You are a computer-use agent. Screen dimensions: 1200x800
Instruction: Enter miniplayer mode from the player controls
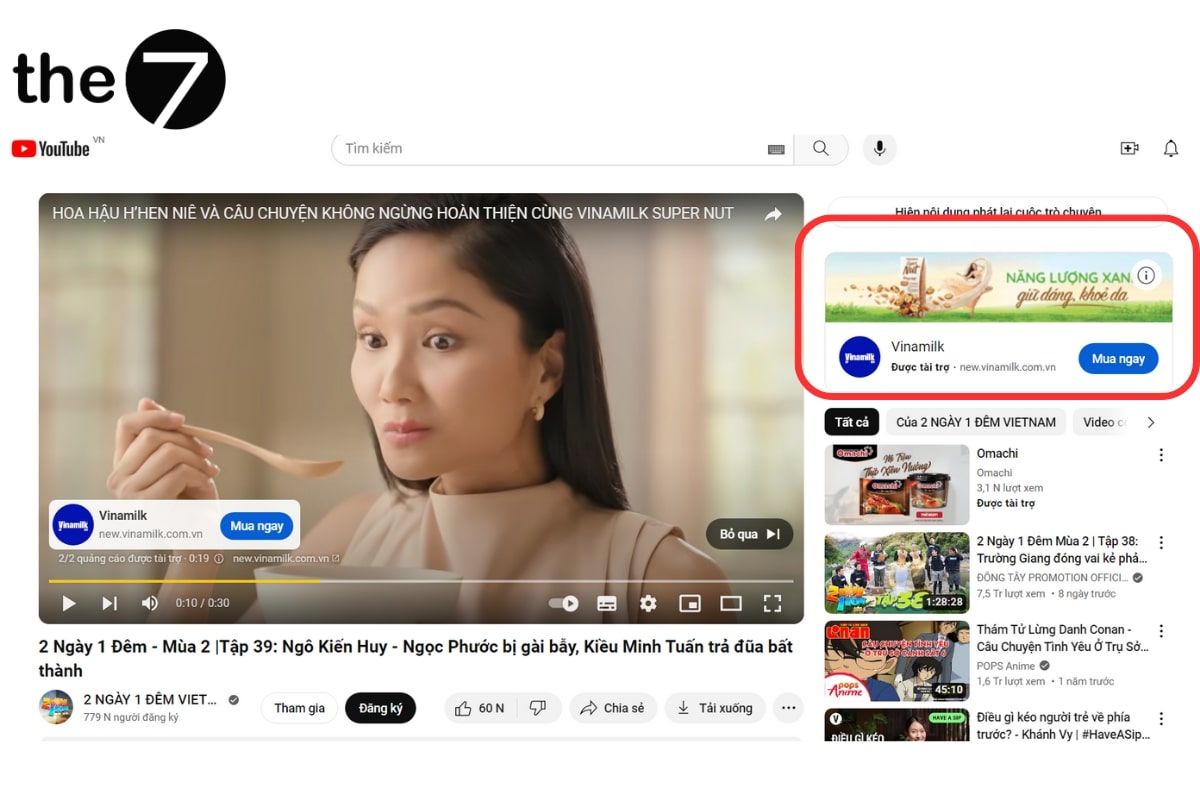(689, 603)
